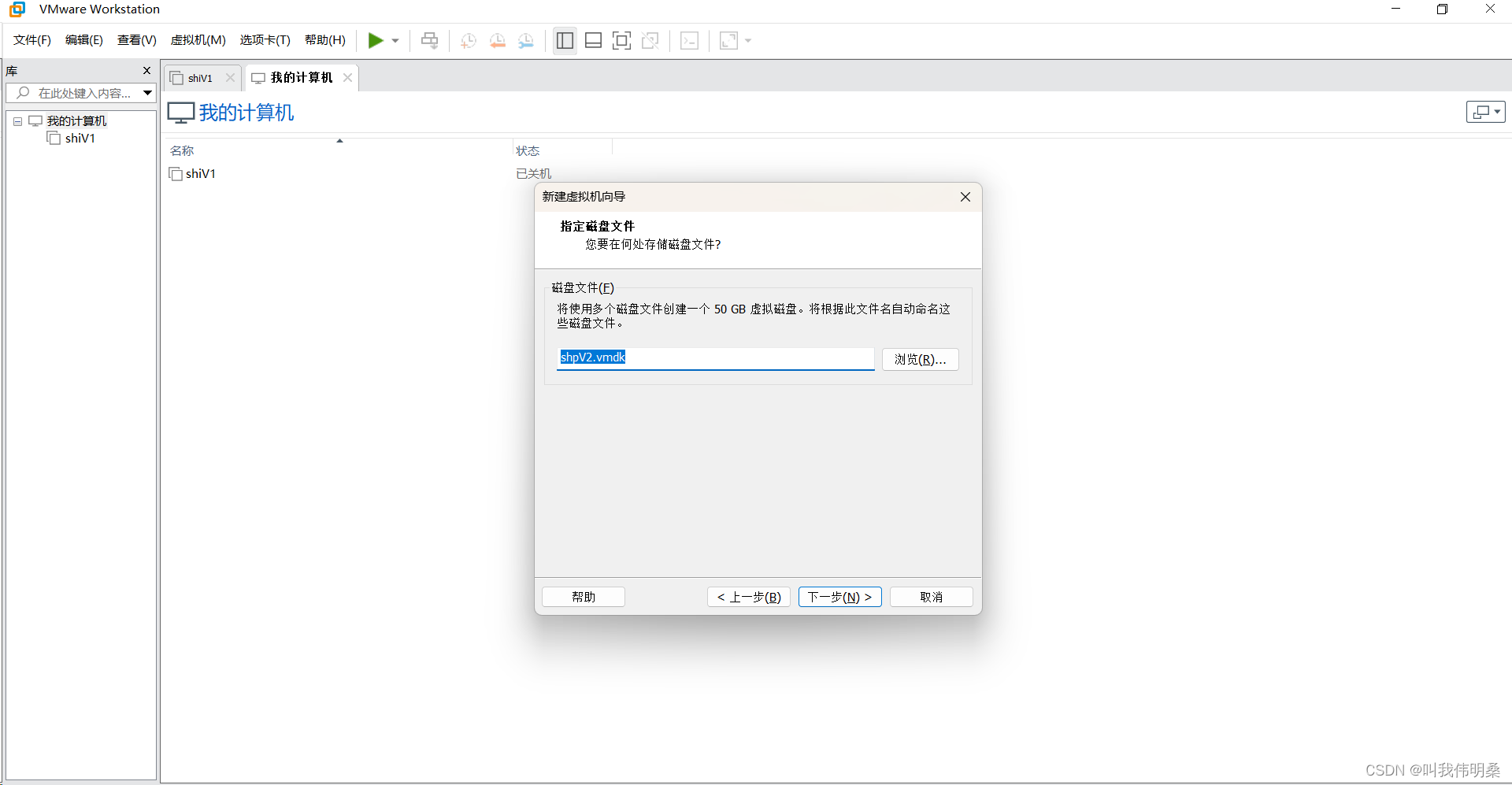Open the 帮助(H) menu
The height and width of the screenshot is (785, 1512).
(x=325, y=40)
